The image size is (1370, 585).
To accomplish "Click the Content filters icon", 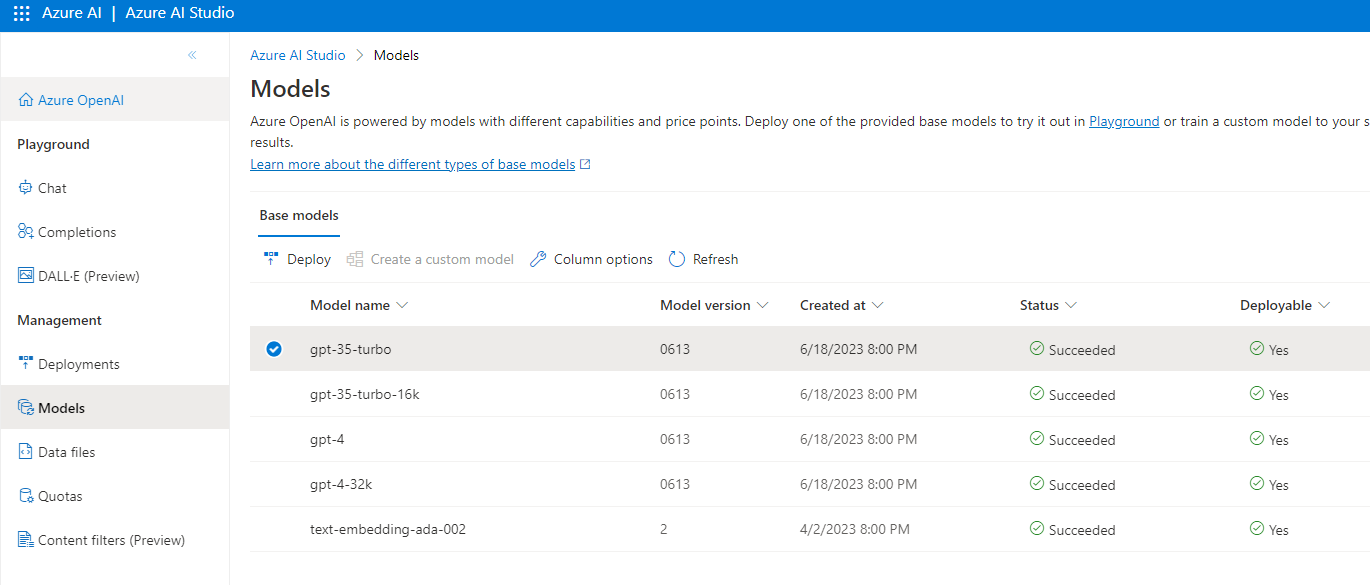I will (26, 540).
